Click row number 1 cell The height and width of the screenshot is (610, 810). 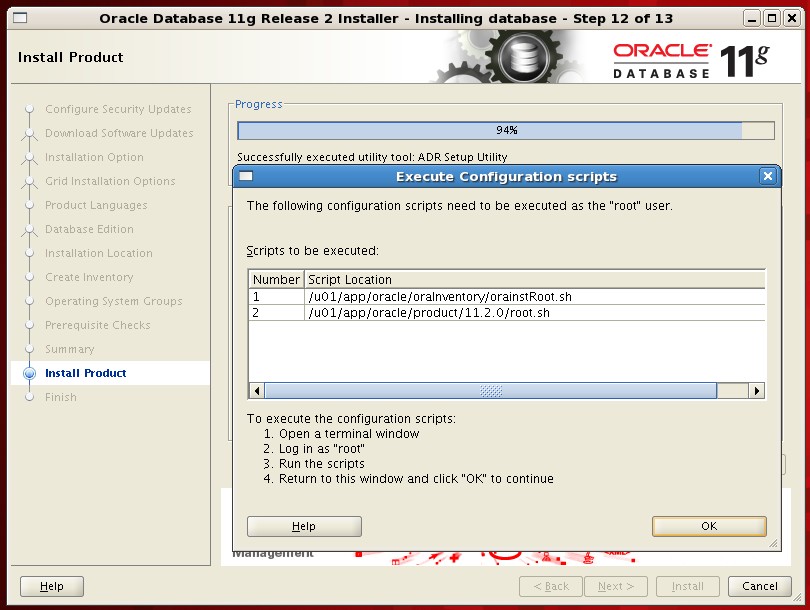pos(276,296)
